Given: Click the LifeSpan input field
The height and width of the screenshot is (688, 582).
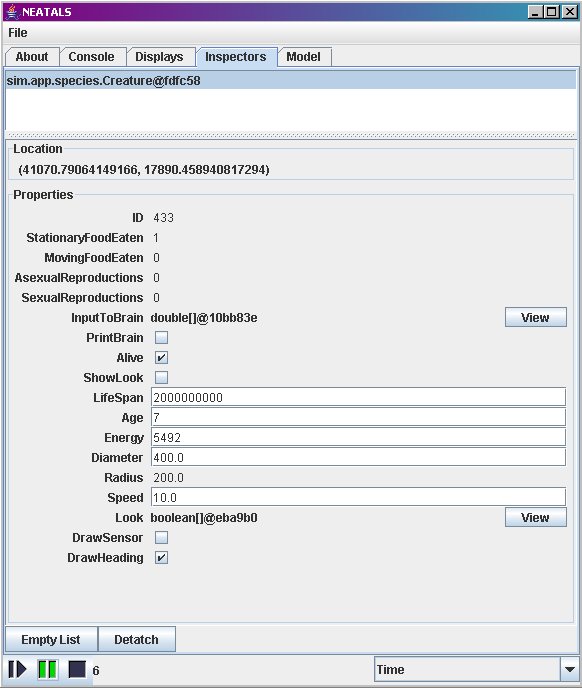Looking at the screenshot, I should (358, 397).
